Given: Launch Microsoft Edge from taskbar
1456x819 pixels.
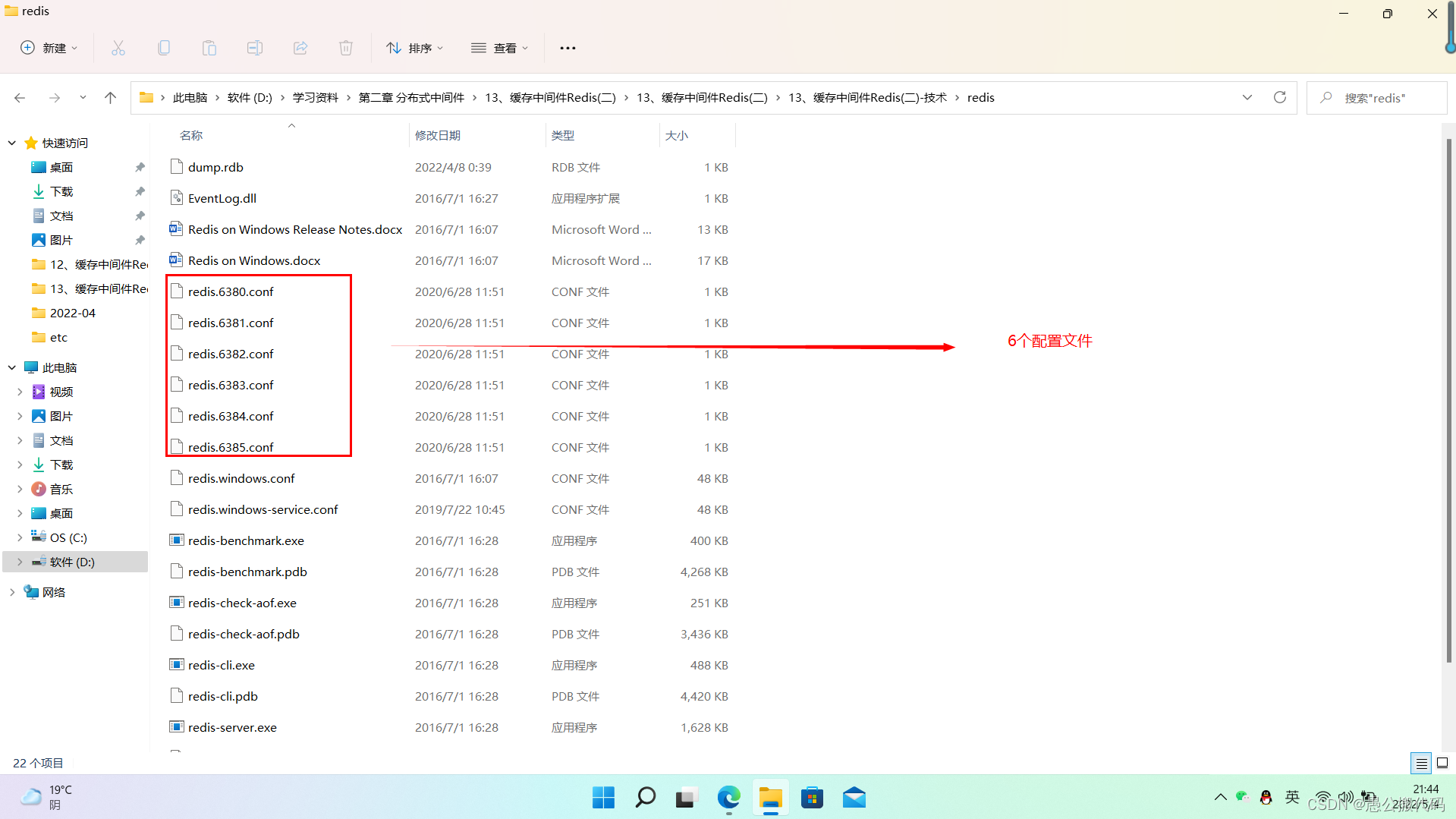Looking at the screenshot, I should [729, 798].
